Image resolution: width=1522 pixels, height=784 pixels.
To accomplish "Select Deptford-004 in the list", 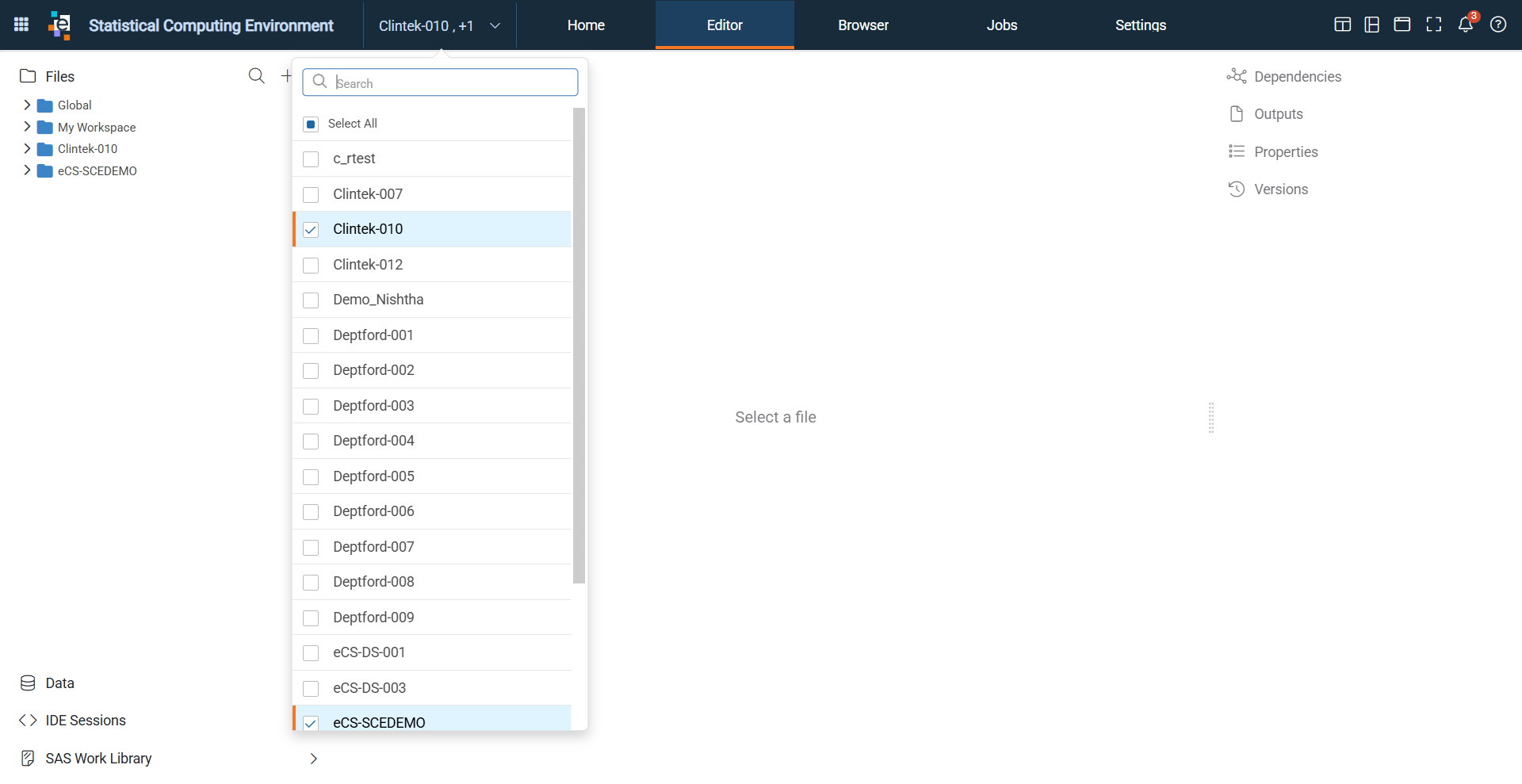I will click(x=432, y=441).
